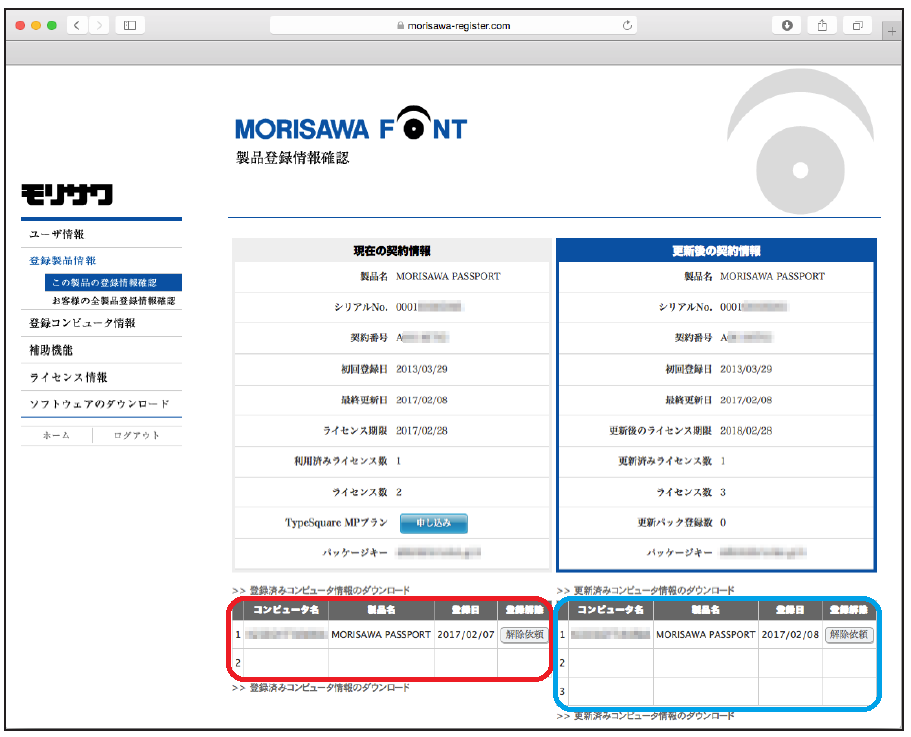This screenshot has width=911, height=737.
Task: Show all tabs with the tab overview icon
Action: pyautogui.click(x=858, y=25)
